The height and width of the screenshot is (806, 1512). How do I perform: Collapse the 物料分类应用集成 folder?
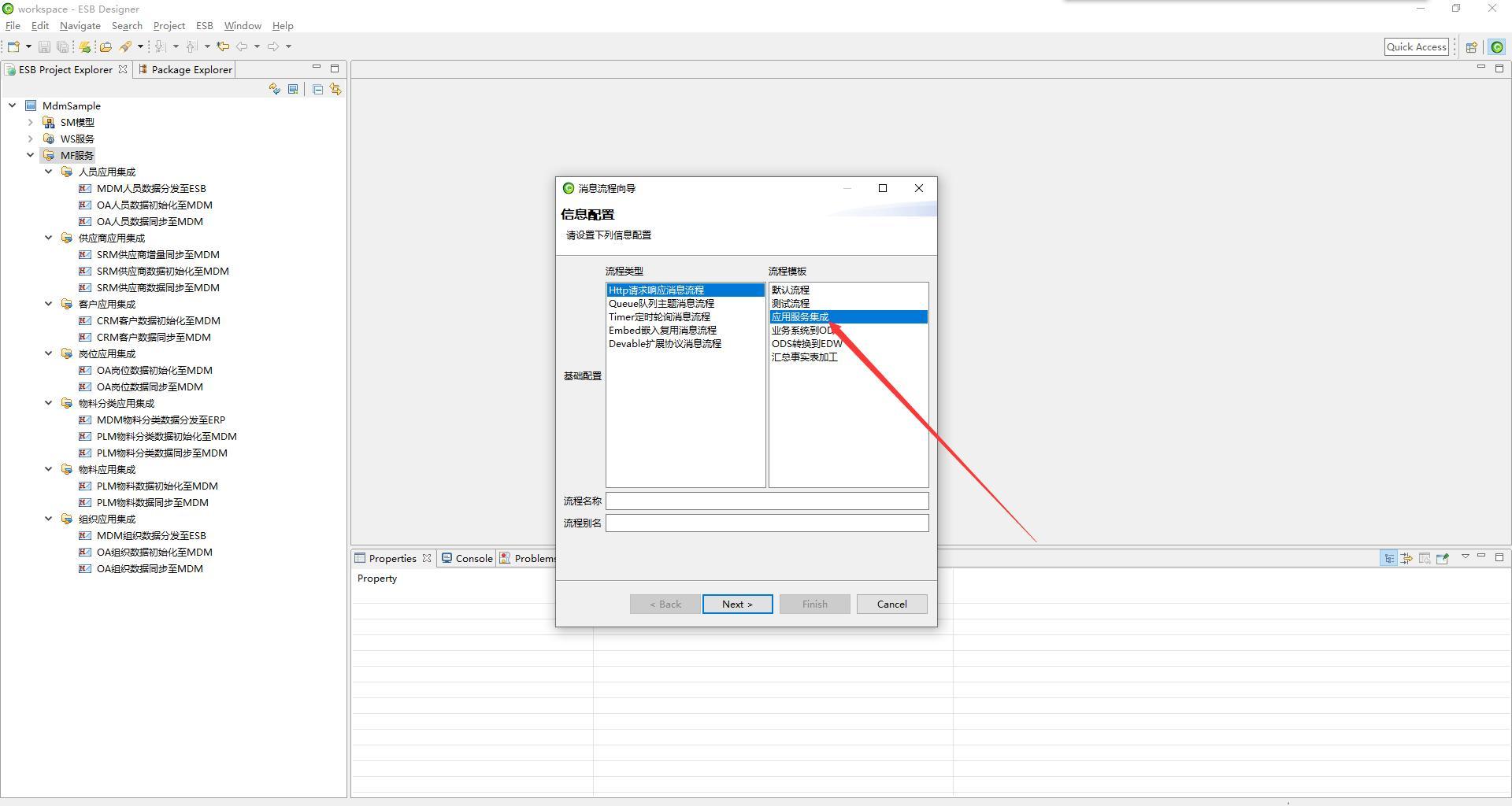pyautogui.click(x=49, y=403)
